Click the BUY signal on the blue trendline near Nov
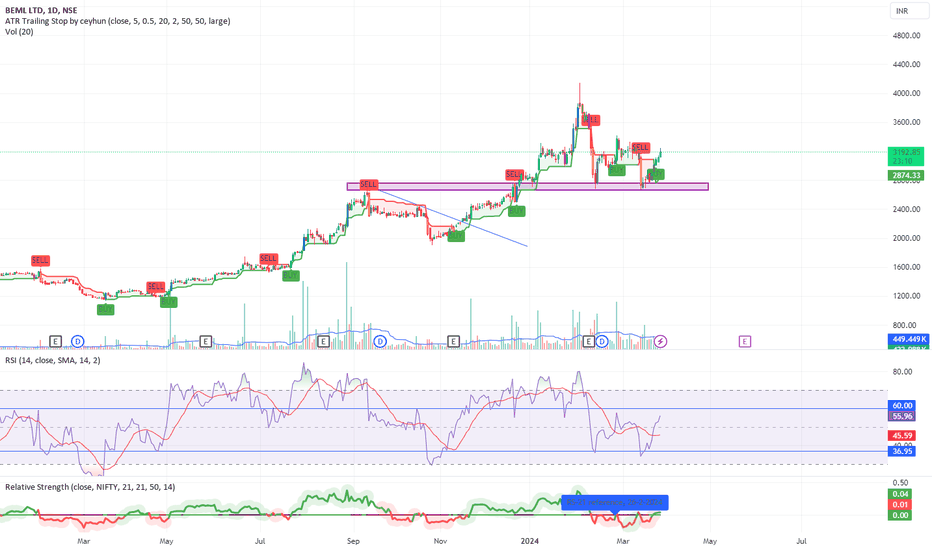 click(x=455, y=236)
